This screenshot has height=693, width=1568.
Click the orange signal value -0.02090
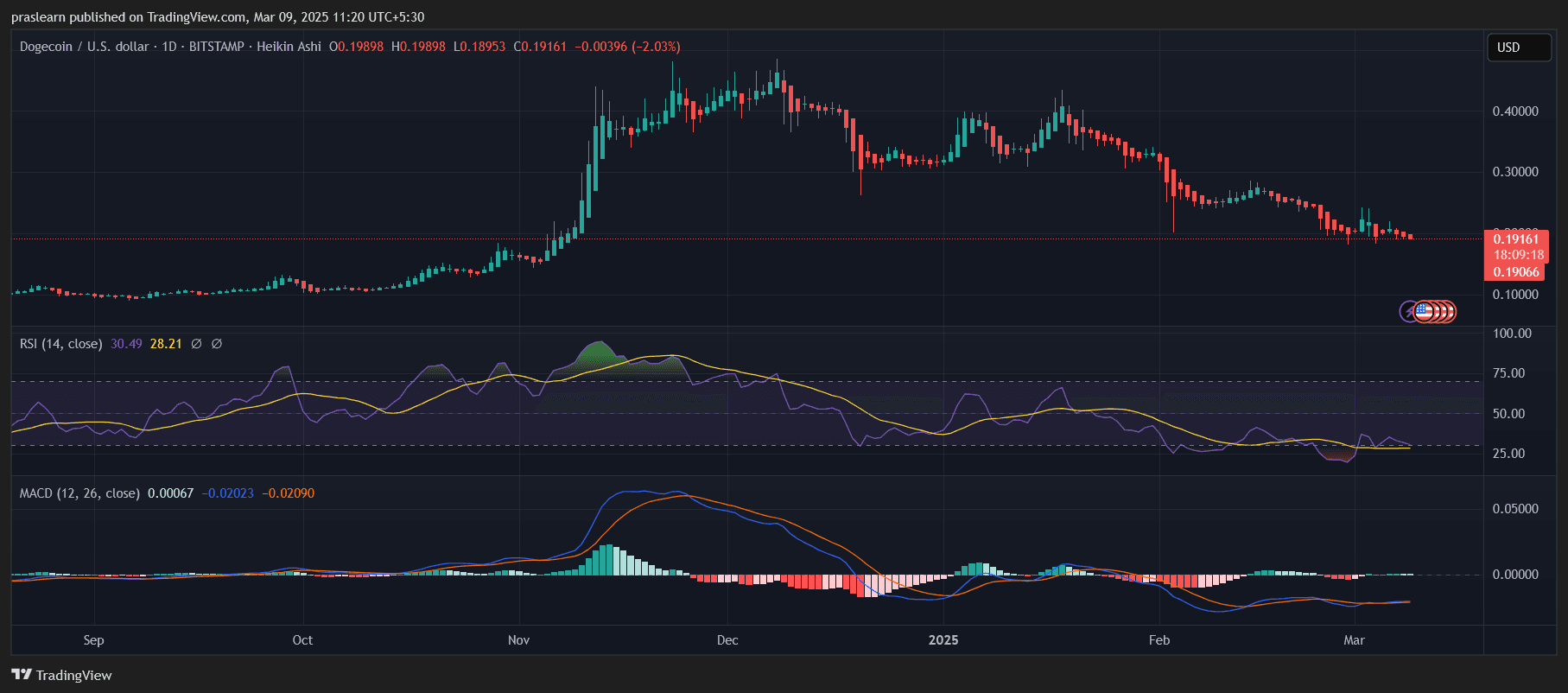point(289,493)
